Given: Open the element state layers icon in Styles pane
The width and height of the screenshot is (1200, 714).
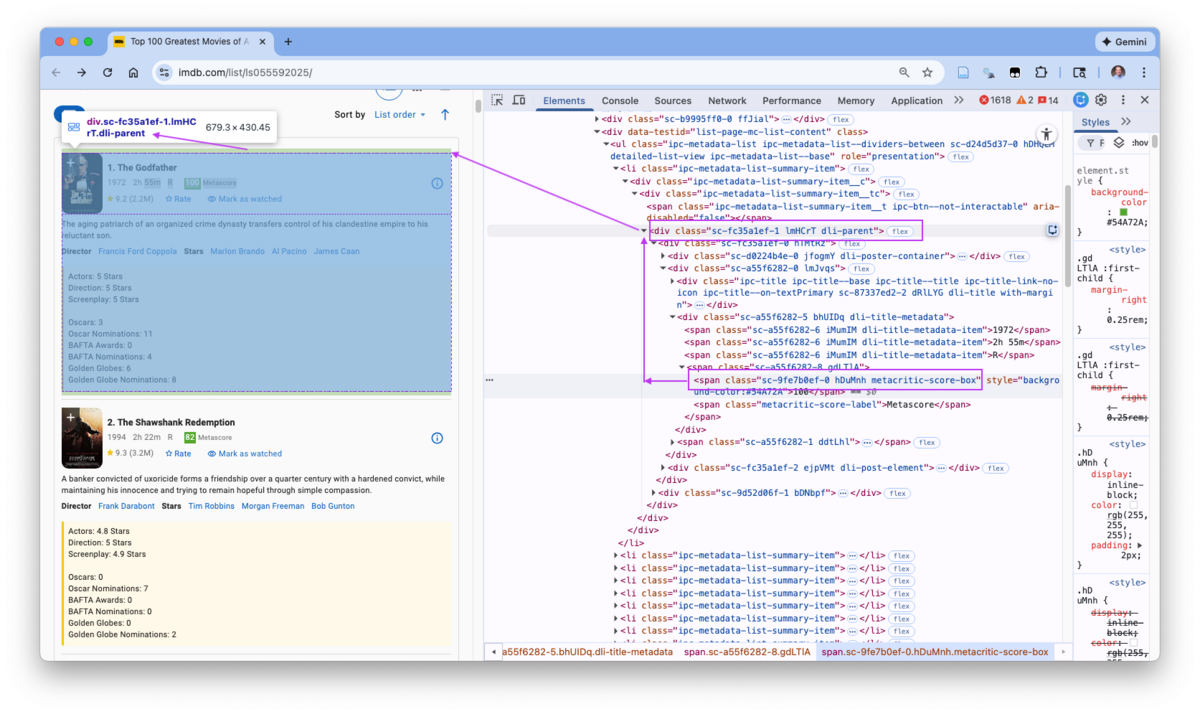Looking at the screenshot, I should pos(1117,142).
